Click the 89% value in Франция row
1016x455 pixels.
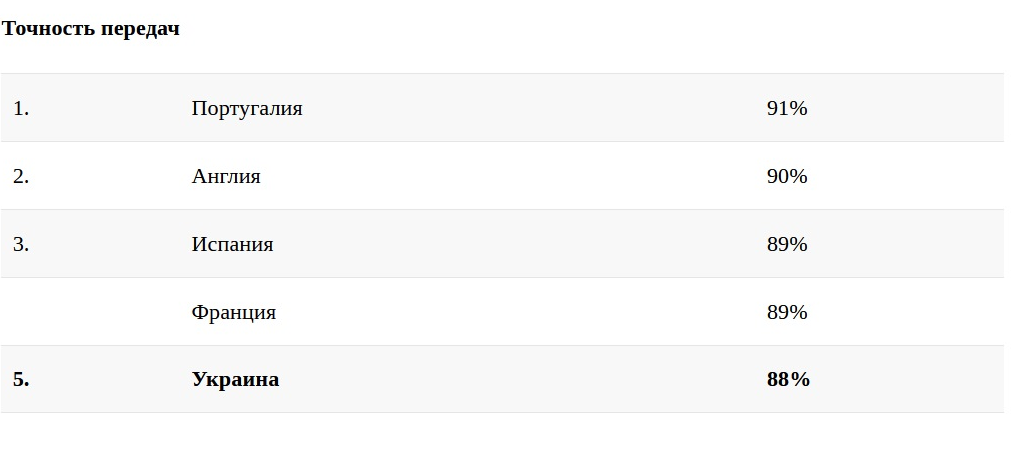coord(787,312)
